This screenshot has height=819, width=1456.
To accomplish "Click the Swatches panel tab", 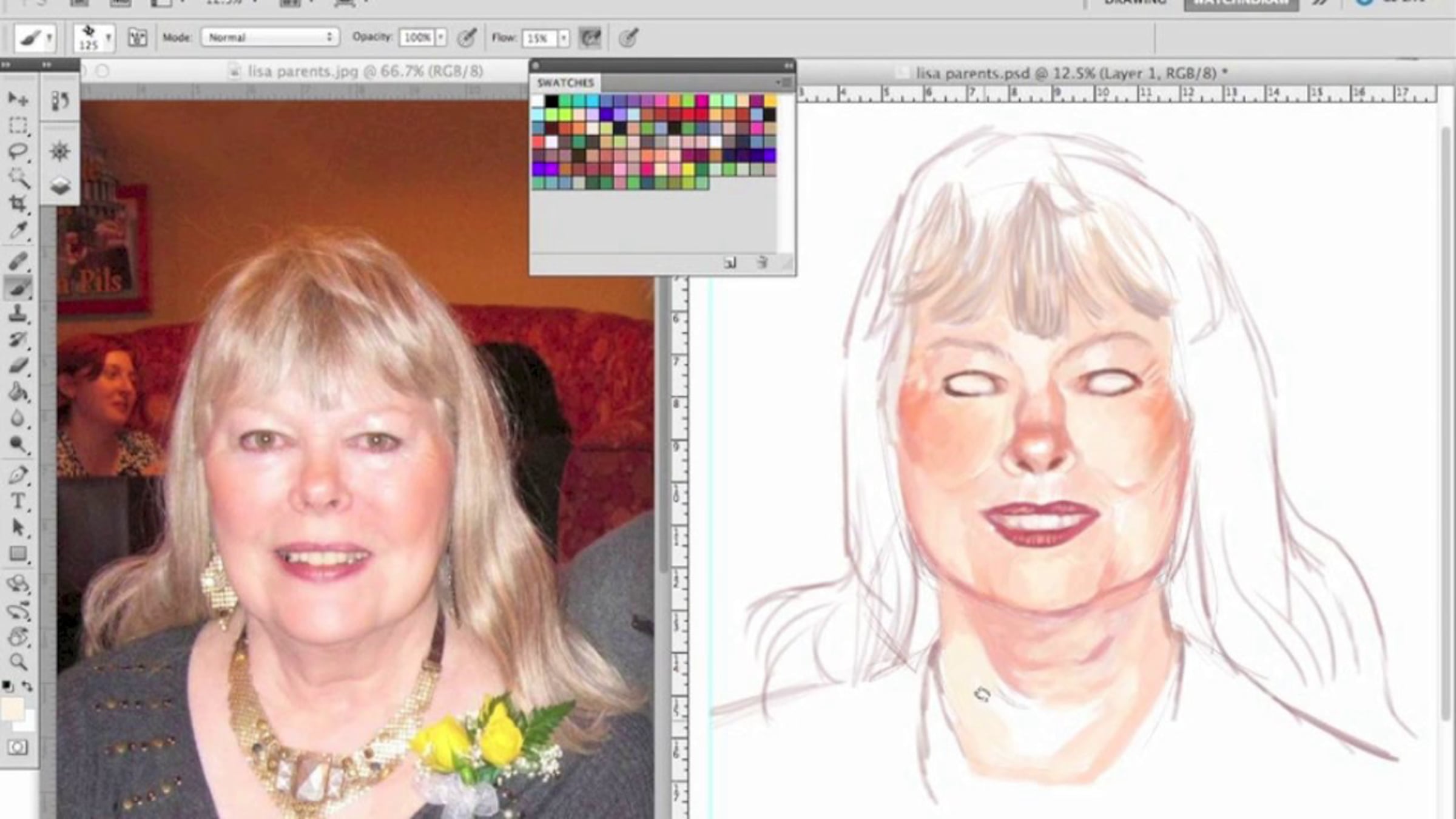I will pos(565,83).
